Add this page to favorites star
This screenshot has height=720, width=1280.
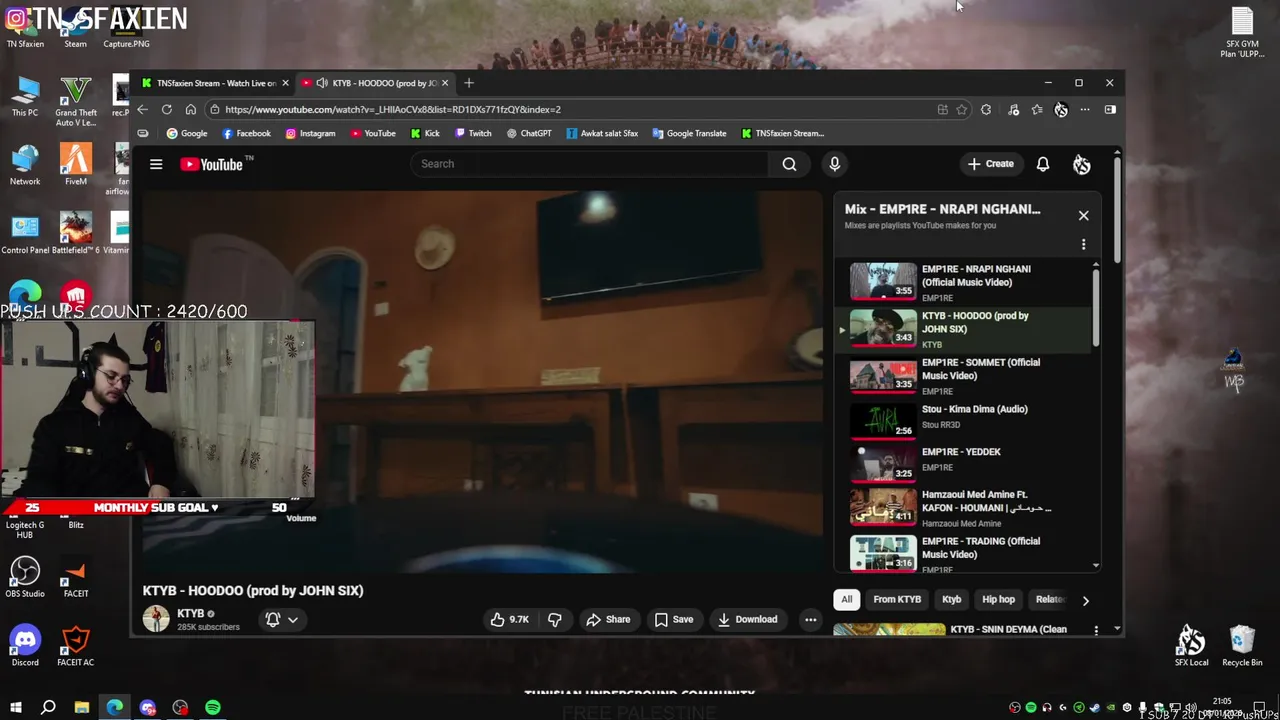[x=961, y=109]
